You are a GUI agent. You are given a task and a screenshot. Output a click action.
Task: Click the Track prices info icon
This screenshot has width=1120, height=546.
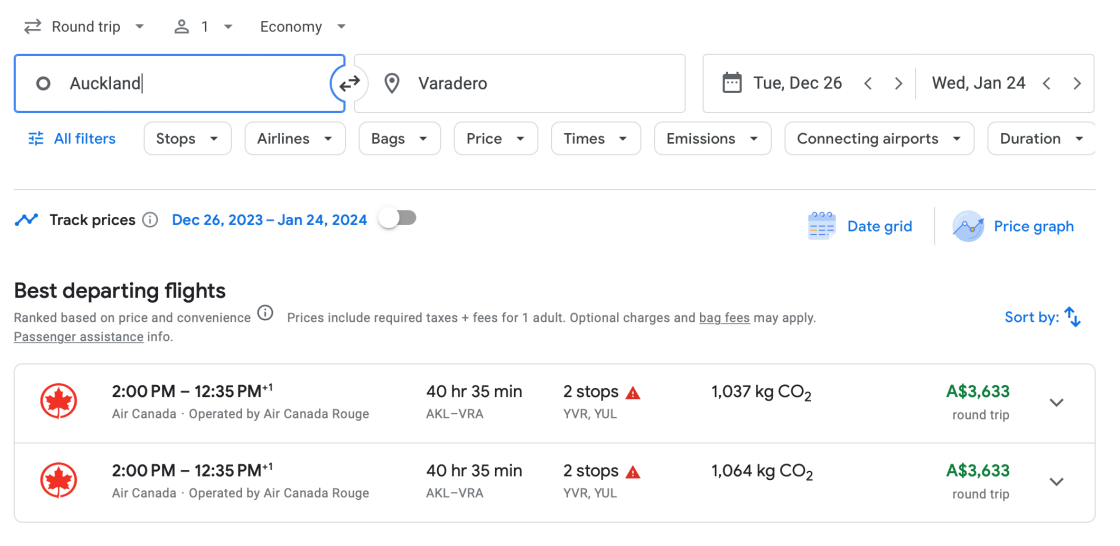coord(150,220)
